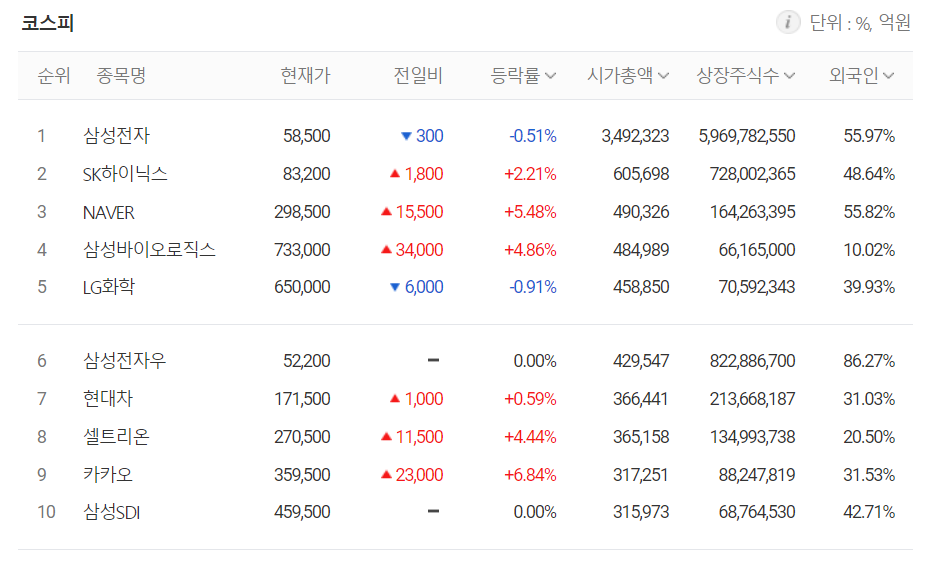Click market cap value 605,698

641,174
